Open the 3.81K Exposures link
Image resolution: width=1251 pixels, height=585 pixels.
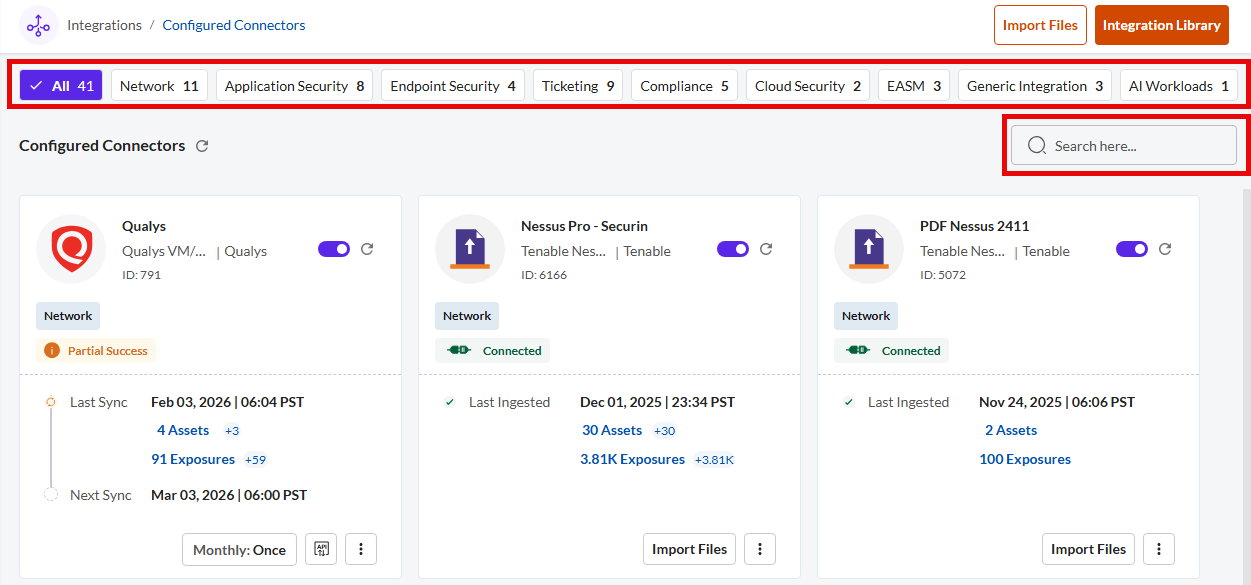click(633, 459)
